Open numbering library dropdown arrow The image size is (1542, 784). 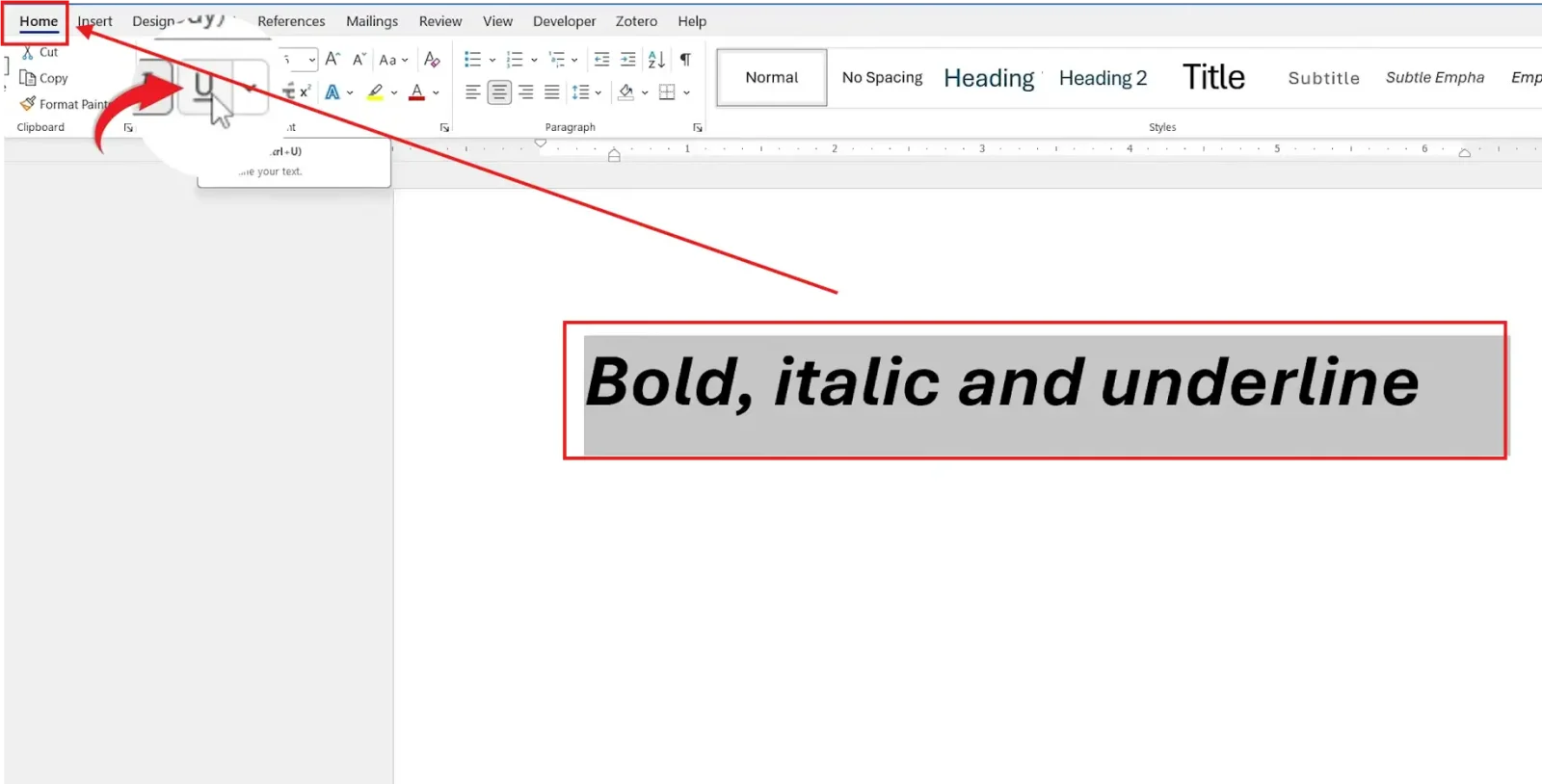pos(534,60)
